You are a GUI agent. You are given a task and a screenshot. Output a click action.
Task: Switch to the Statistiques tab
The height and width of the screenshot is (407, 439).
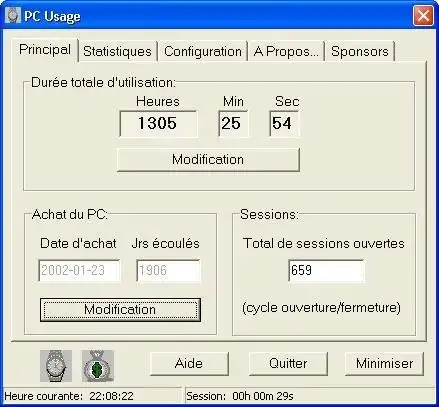pos(117,51)
